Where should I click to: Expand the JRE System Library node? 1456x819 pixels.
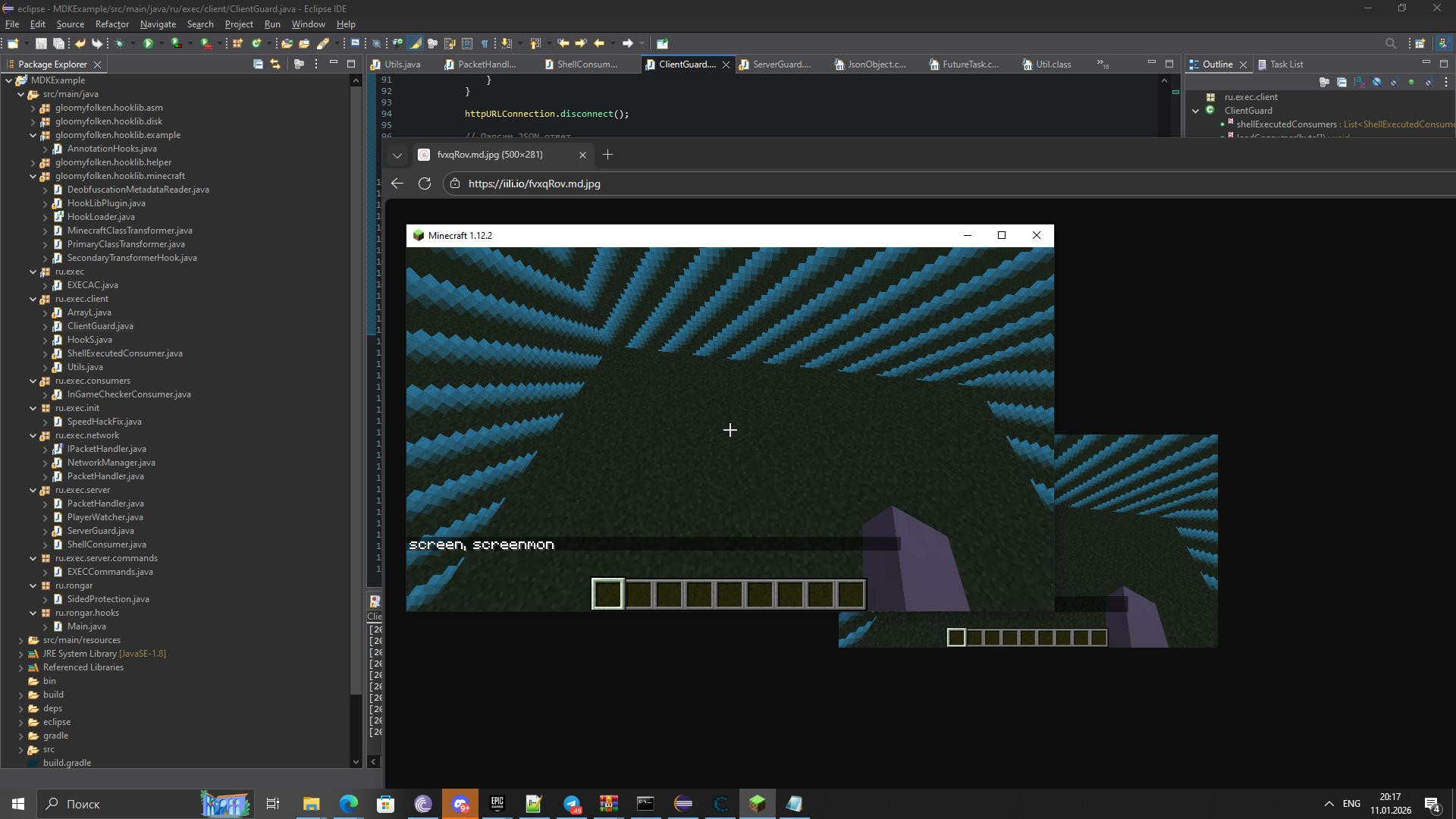click(21, 654)
